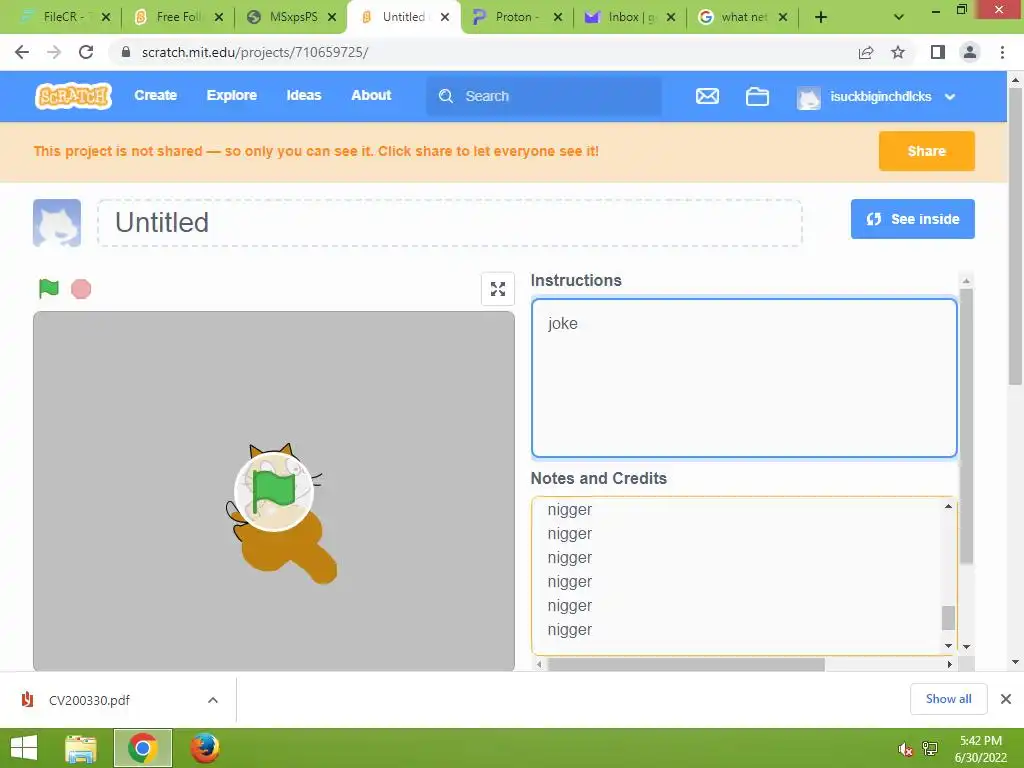
Task: Open the Scratch messages envelope icon
Action: 707,97
